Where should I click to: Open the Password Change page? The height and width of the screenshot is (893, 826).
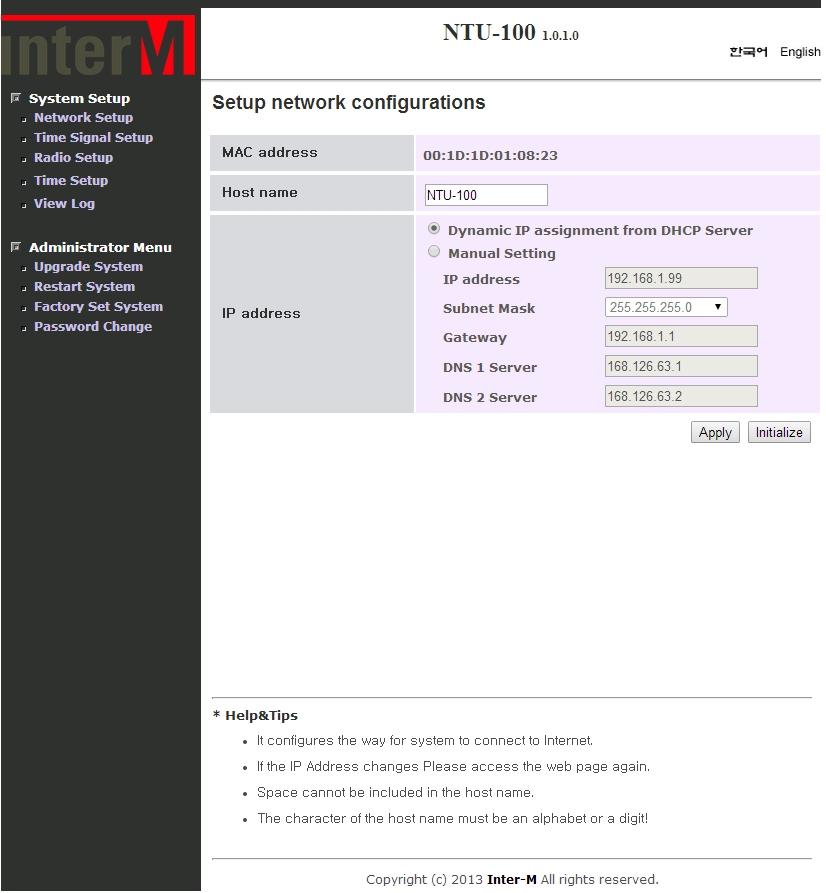coord(93,326)
